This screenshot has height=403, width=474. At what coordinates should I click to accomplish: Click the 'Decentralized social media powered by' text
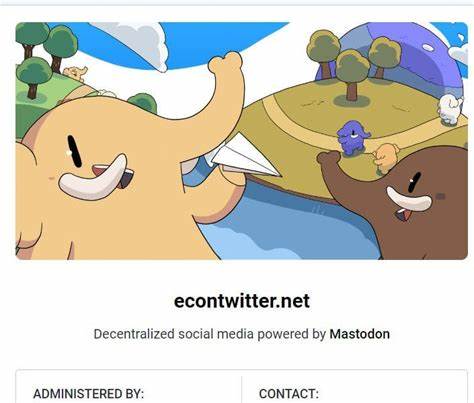[209, 334]
